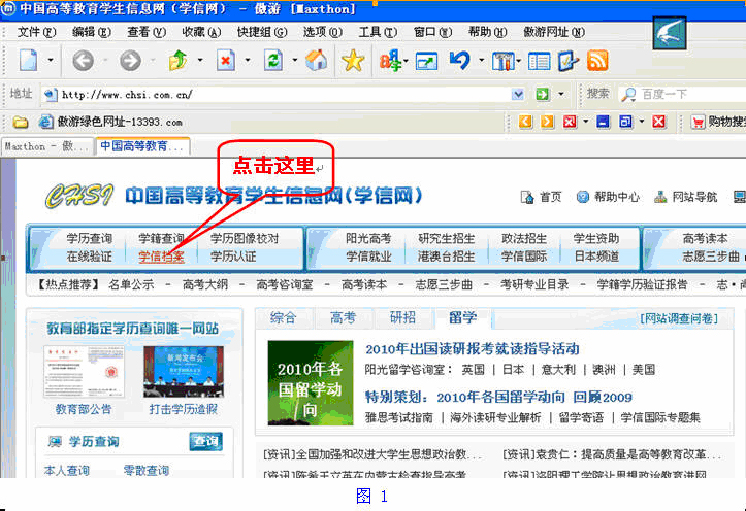Image resolution: width=746 pixels, height=511 pixels.
Task: Click the full screen window icon
Action: (x=426, y=61)
